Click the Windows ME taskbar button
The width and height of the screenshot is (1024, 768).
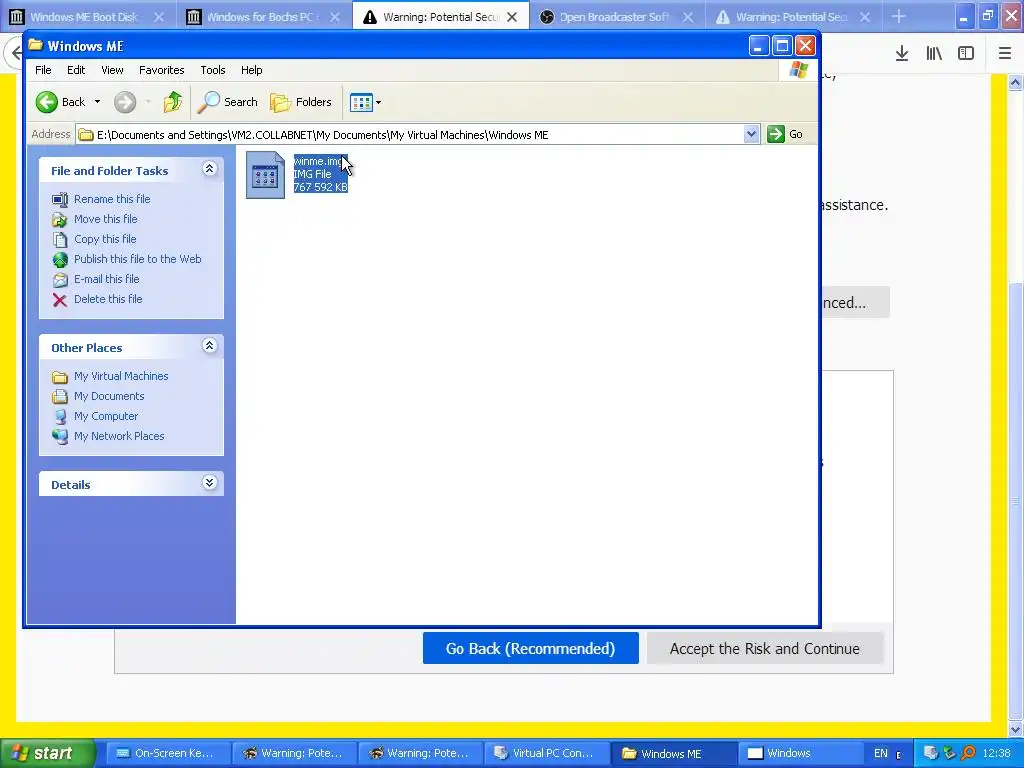click(673, 753)
